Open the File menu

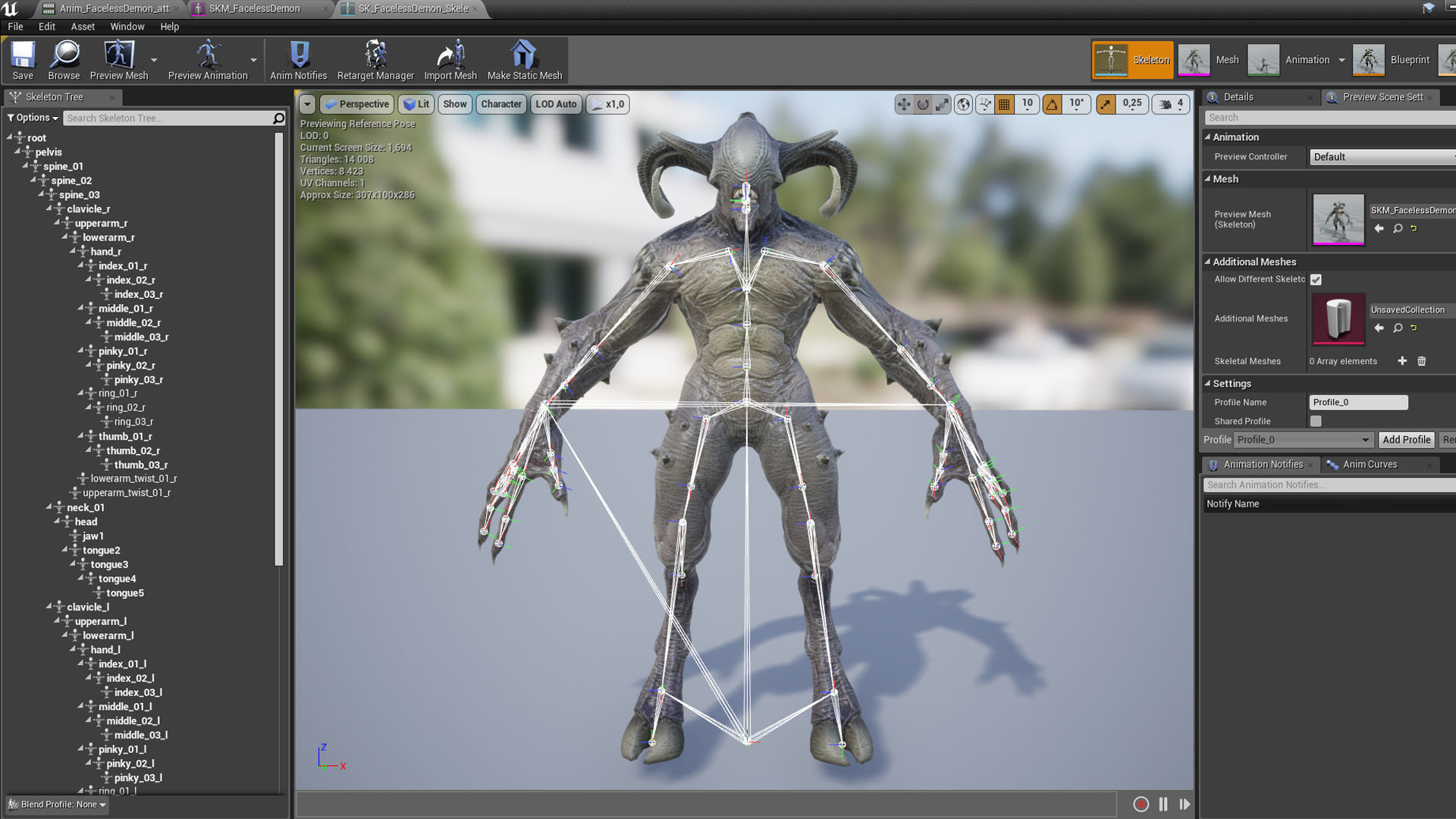coord(15,27)
